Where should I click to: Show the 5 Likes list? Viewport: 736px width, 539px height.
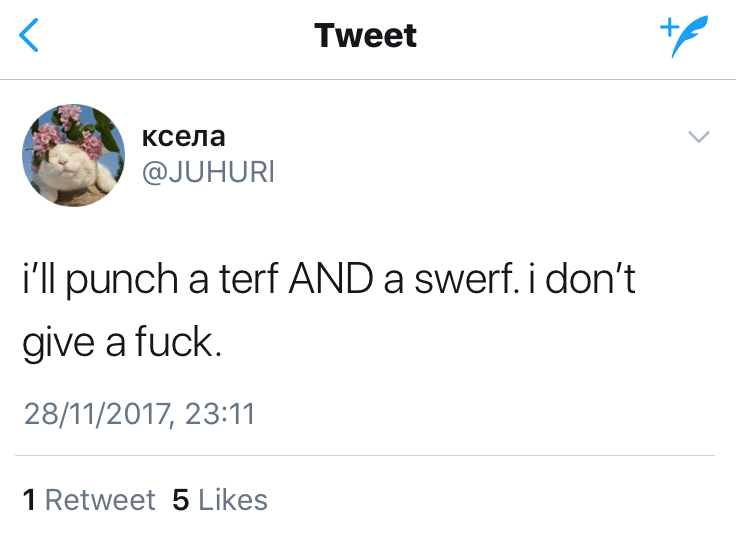coord(220,499)
